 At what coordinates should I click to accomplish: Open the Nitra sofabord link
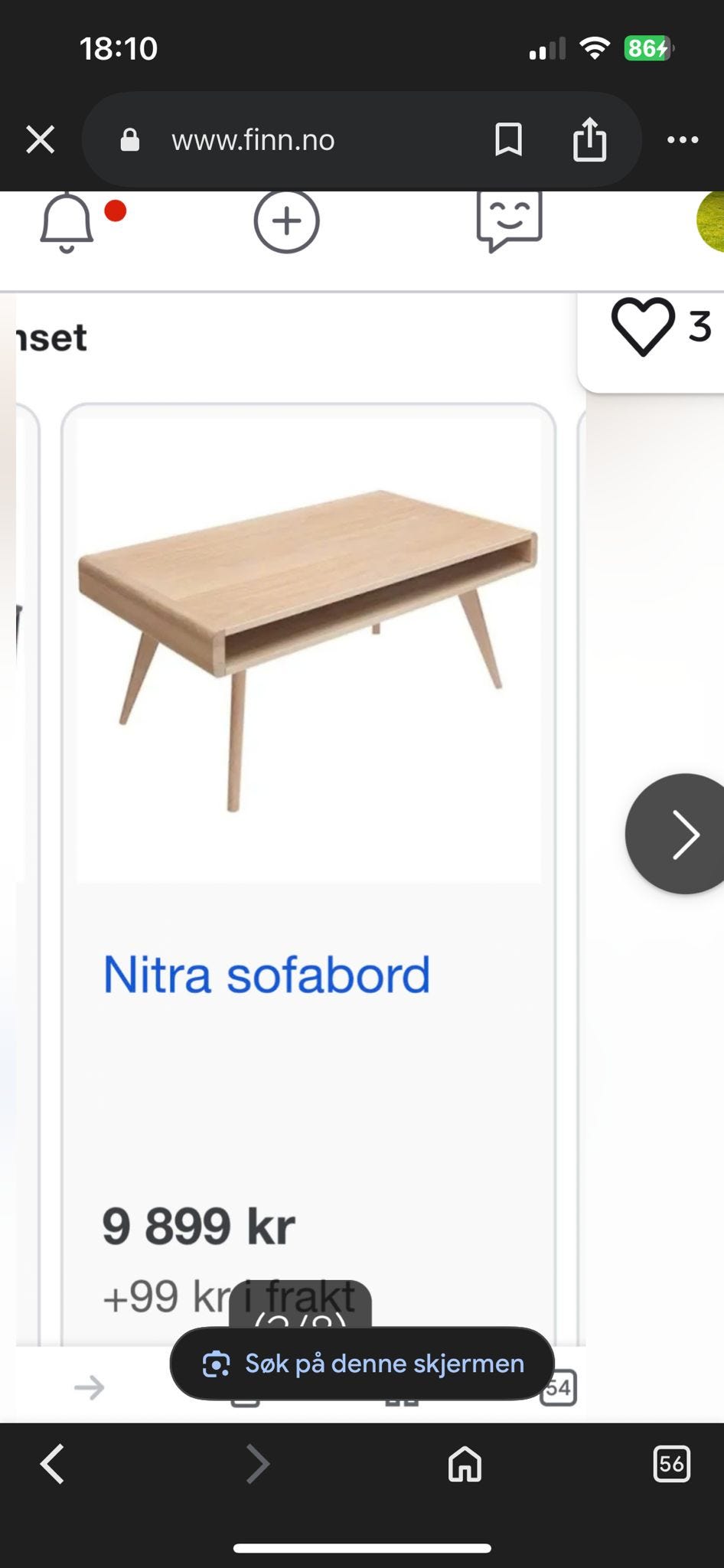point(266,975)
